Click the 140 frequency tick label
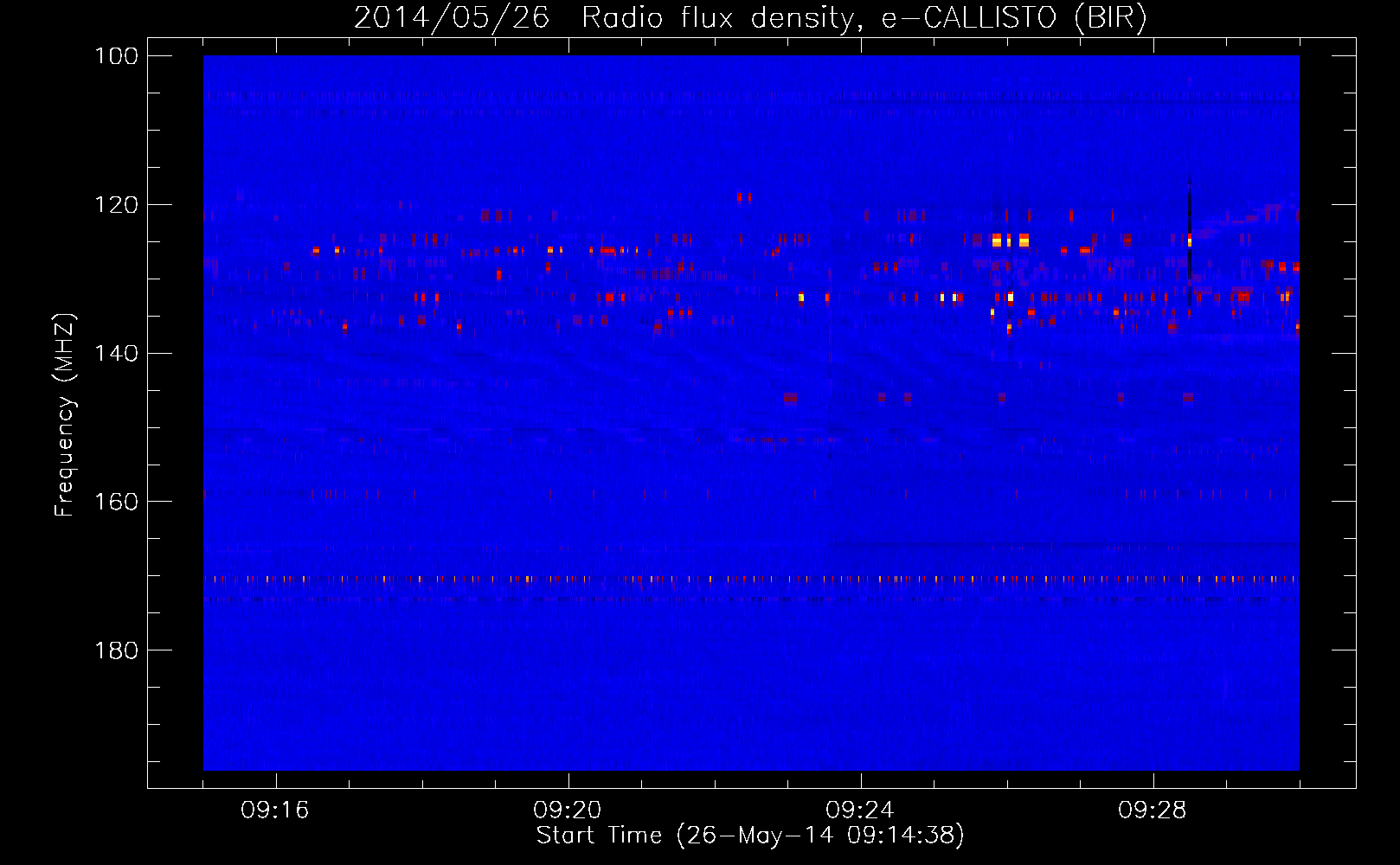The width and height of the screenshot is (1400, 865). pos(117,354)
